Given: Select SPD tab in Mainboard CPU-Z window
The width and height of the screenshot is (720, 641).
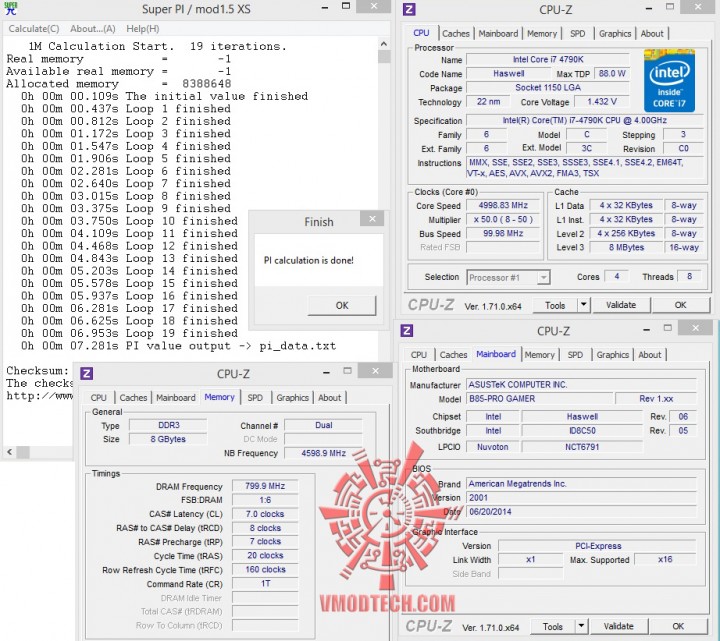Looking at the screenshot, I should click(x=575, y=355).
